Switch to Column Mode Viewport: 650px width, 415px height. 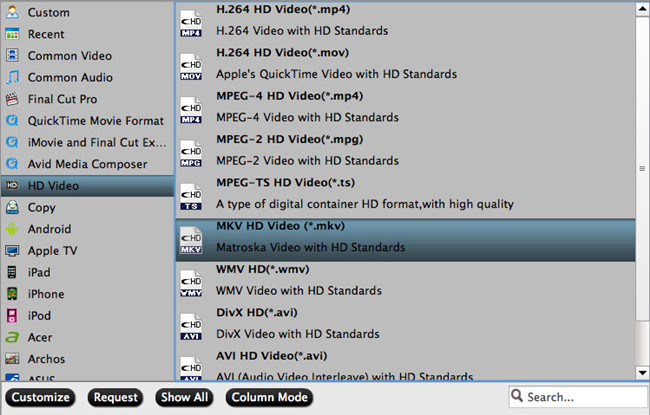click(x=269, y=397)
